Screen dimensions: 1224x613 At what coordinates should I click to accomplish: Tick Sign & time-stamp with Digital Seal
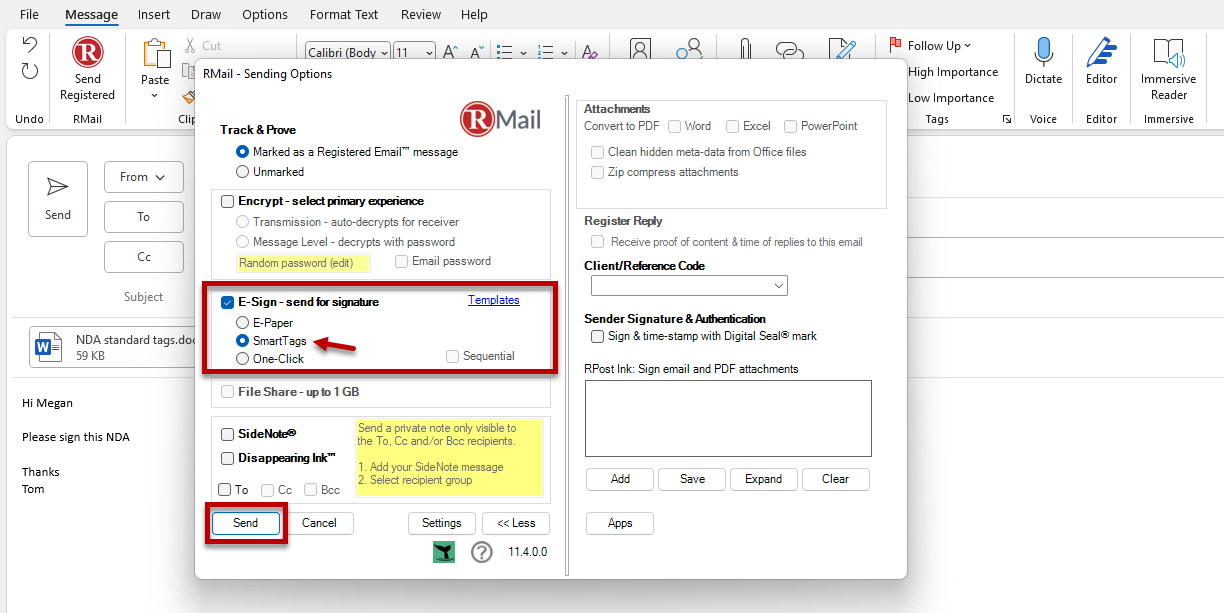[598, 336]
